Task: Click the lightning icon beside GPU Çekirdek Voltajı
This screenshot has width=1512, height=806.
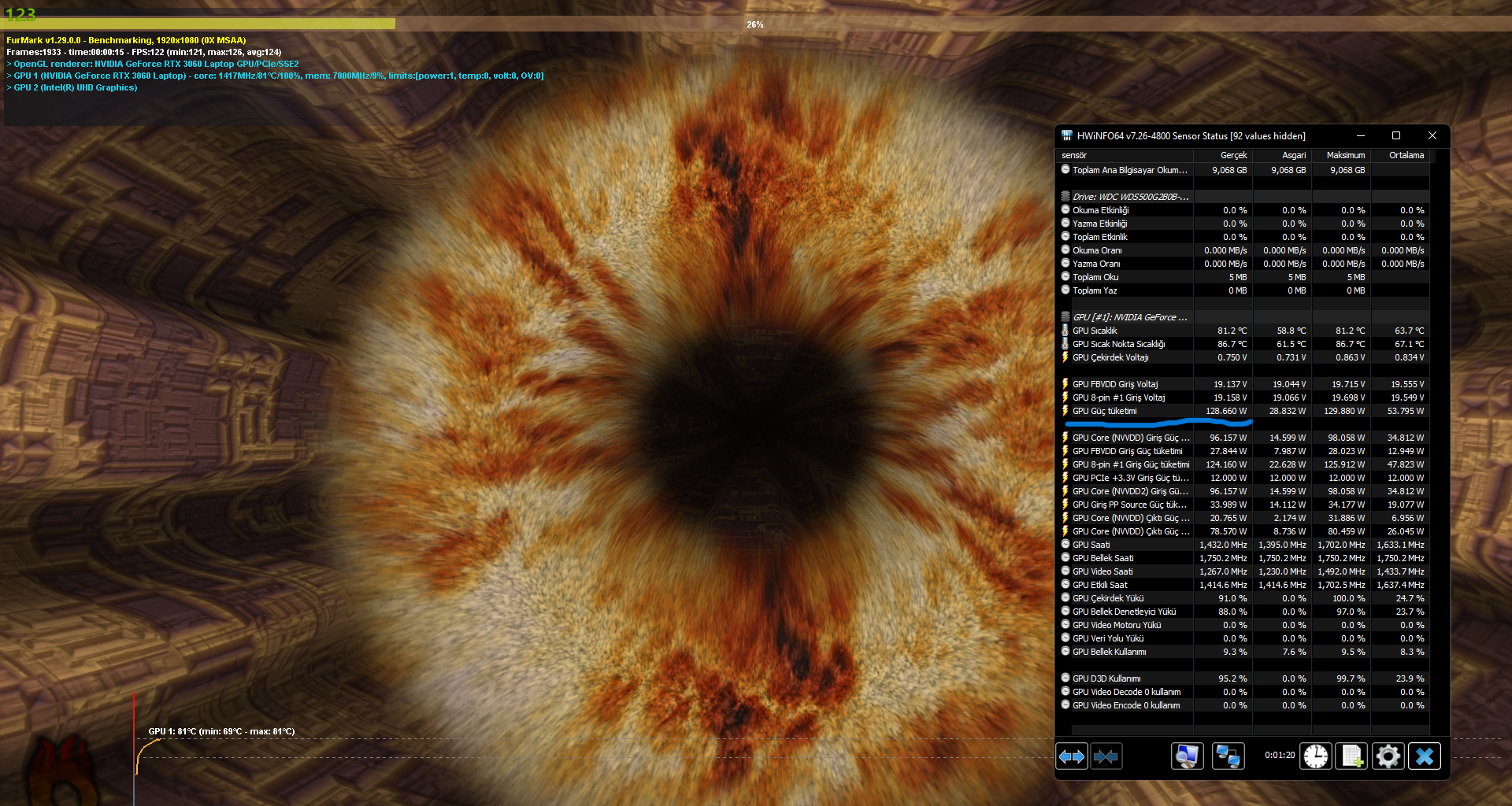Action: [x=1065, y=357]
